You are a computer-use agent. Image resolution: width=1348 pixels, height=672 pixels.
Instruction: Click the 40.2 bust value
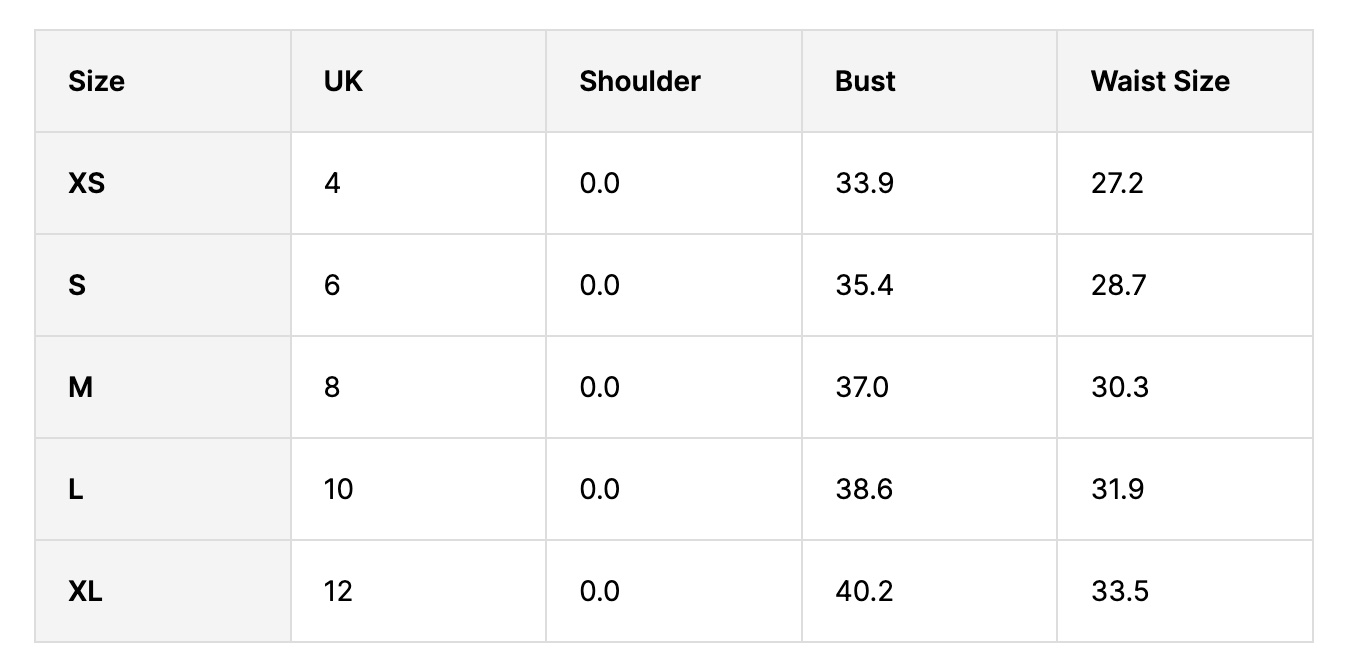coord(864,592)
